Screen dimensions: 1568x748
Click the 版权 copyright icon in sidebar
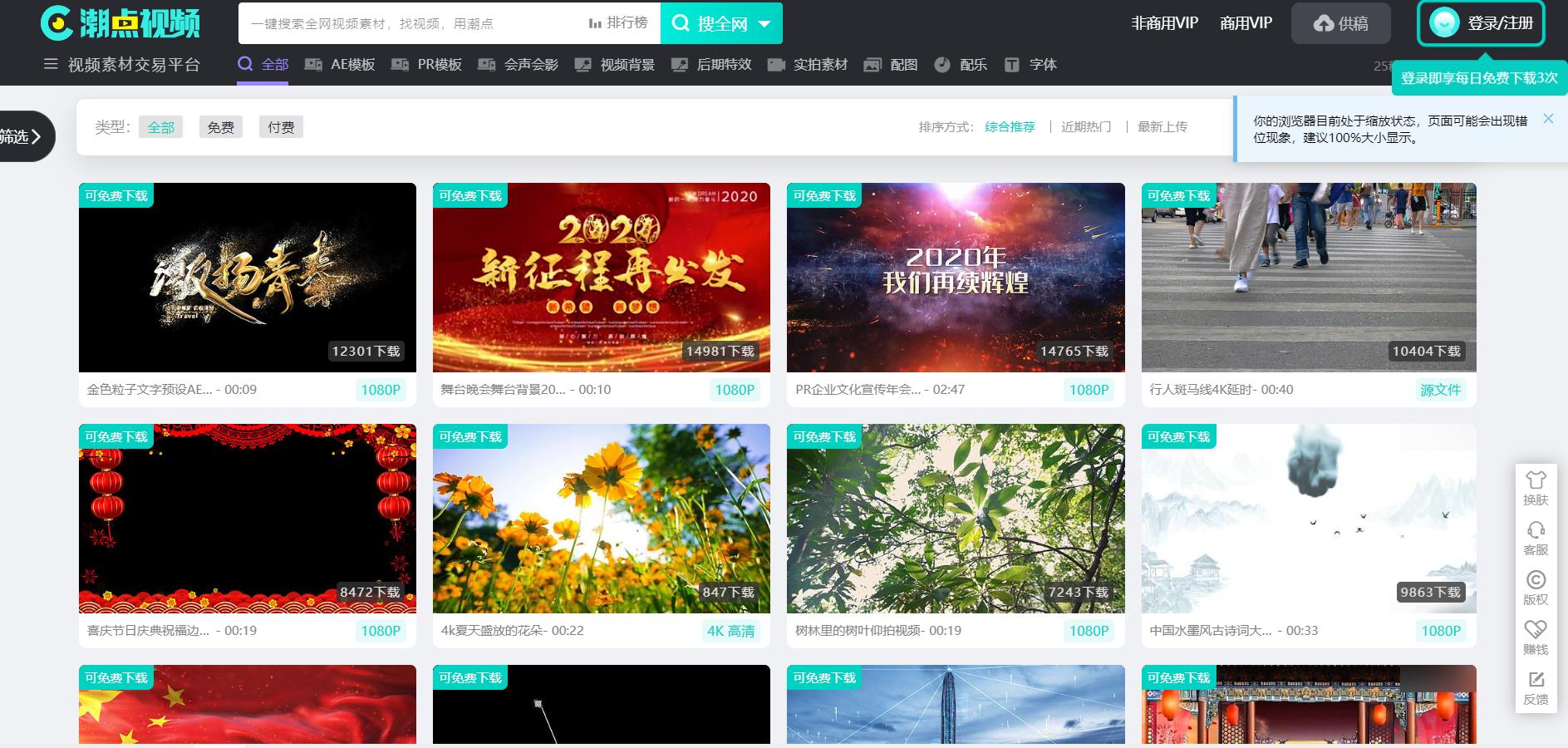tap(1536, 588)
